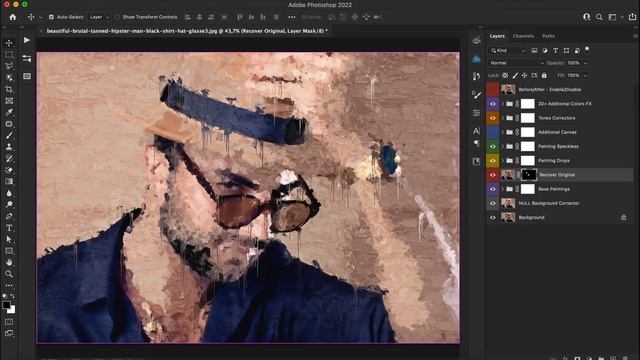
Task: Hide the Tones Correctors group
Action: click(x=493, y=118)
